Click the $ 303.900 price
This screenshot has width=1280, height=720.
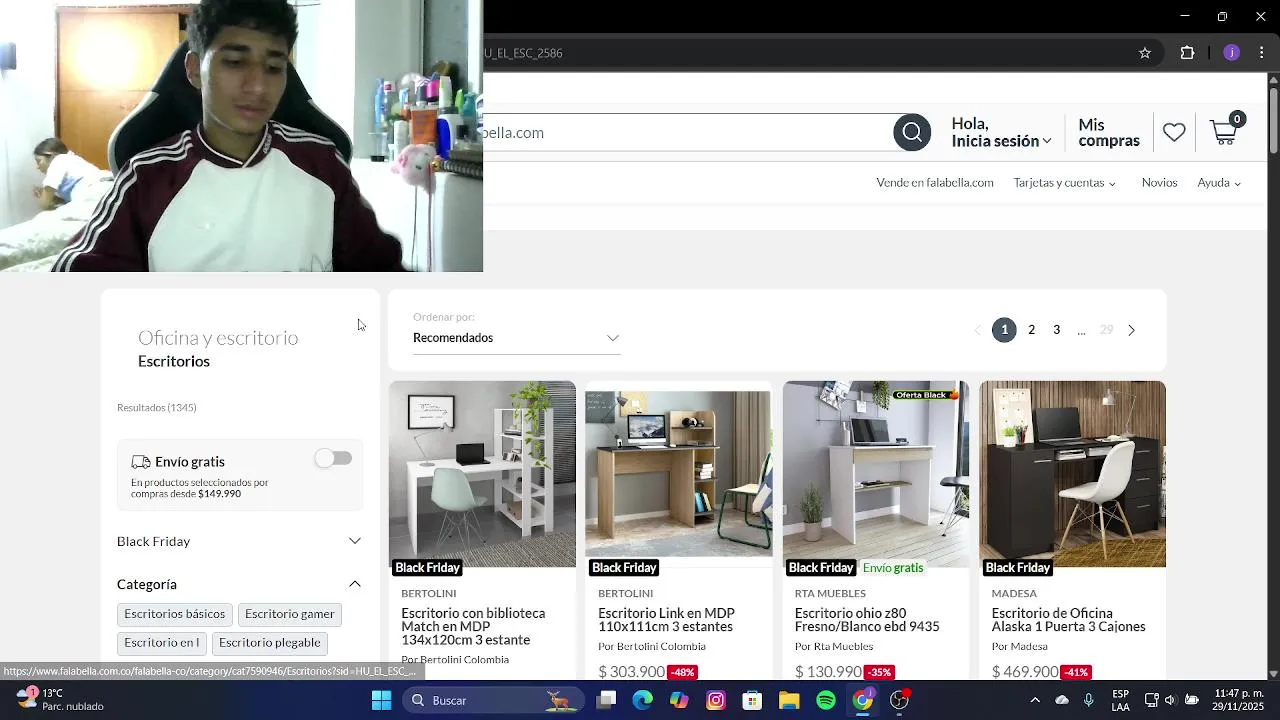[631, 672]
